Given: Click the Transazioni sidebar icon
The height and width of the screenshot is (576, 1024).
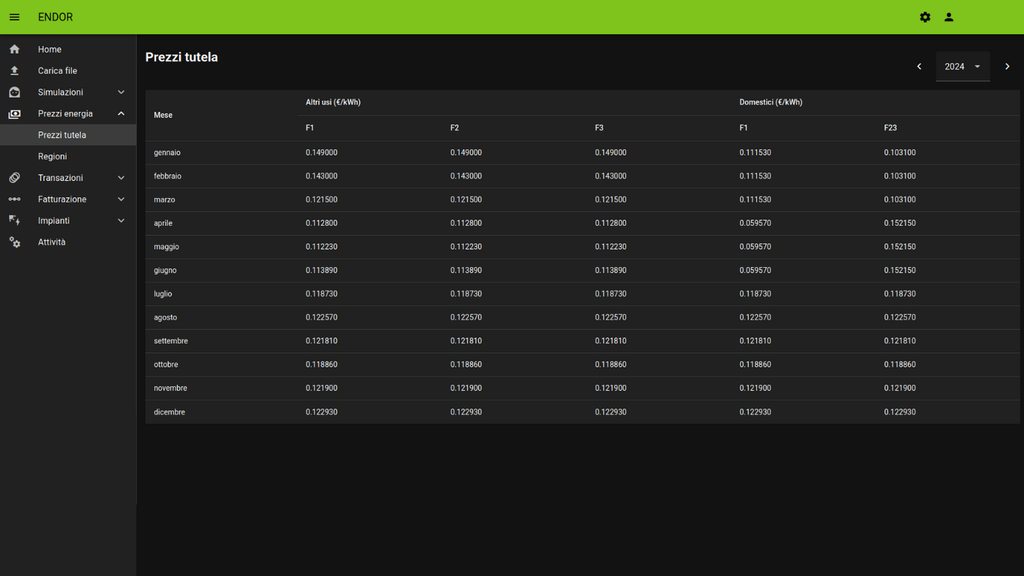Looking at the screenshot, I should point(14,178).
